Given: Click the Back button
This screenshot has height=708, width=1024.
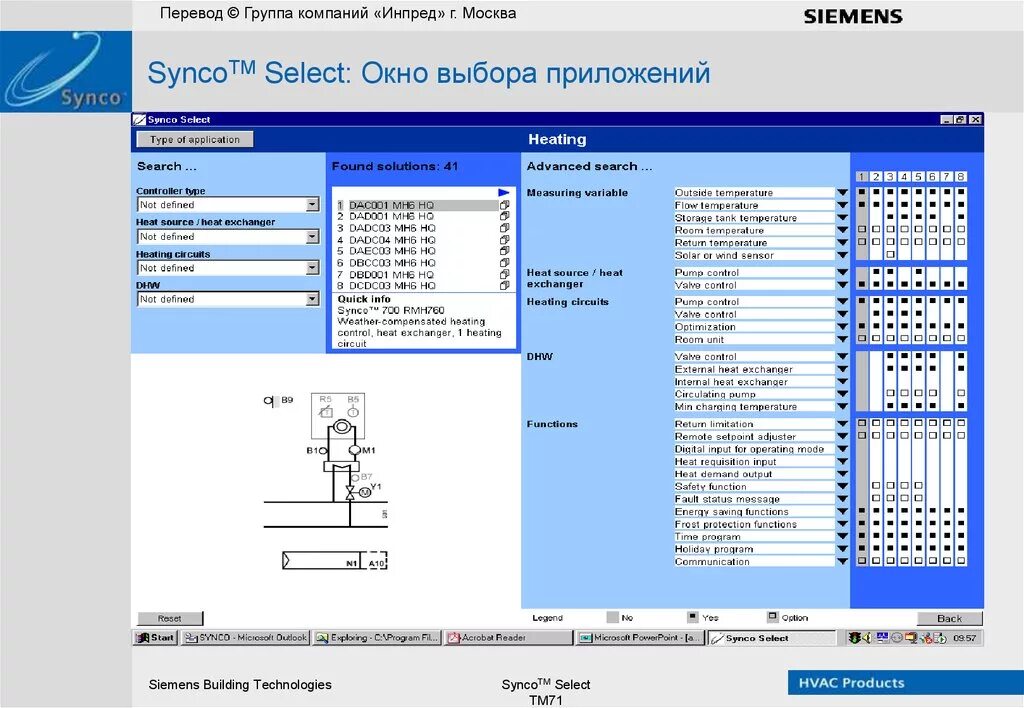Looking at the screenshot, I should click(x=950, y=619).
